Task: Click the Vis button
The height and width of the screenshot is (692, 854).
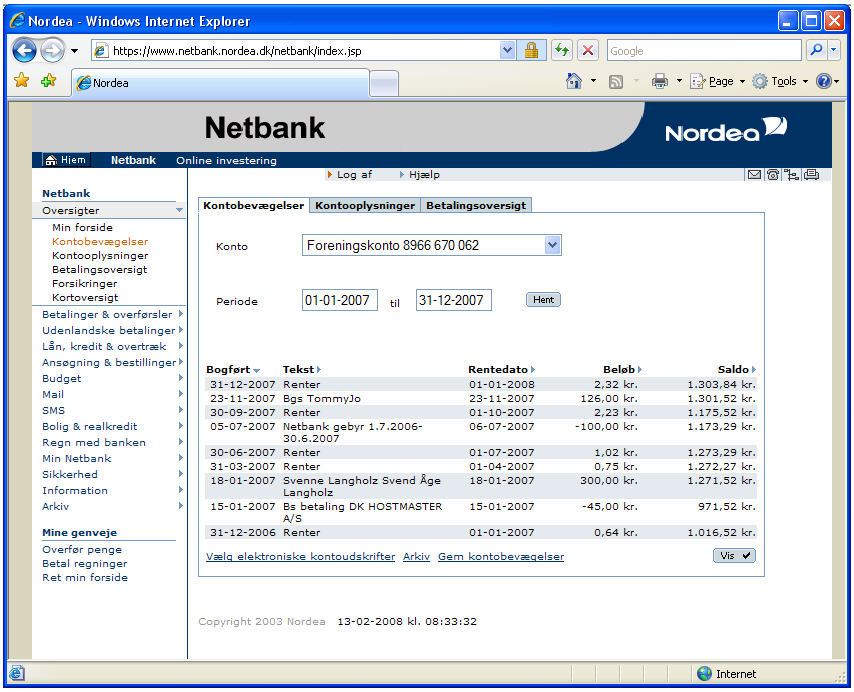Action: 734,555
